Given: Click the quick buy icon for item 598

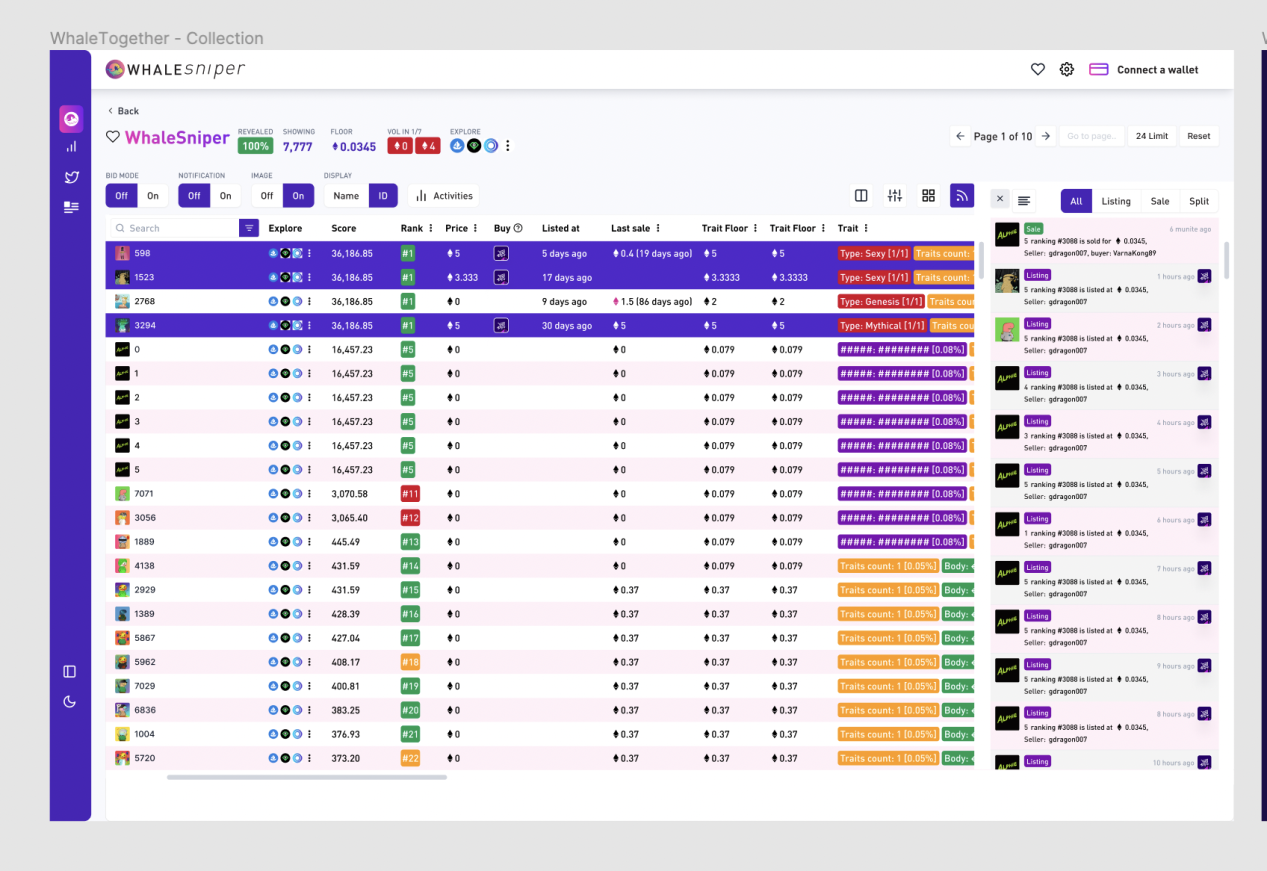Looking at the screenshot, I should coord(501,253).
